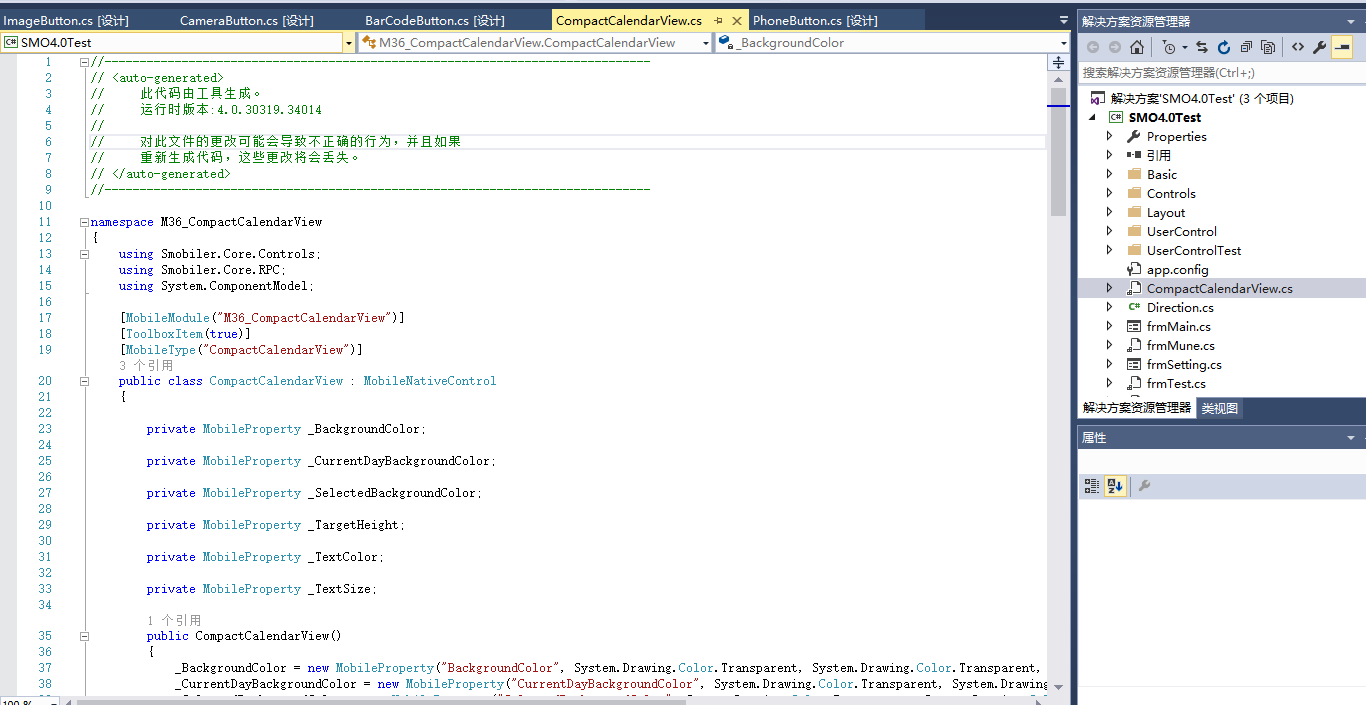Close the CompactCalendarView.cs tab
This screenshot has width=1366, height=705.
pos(737,21)
